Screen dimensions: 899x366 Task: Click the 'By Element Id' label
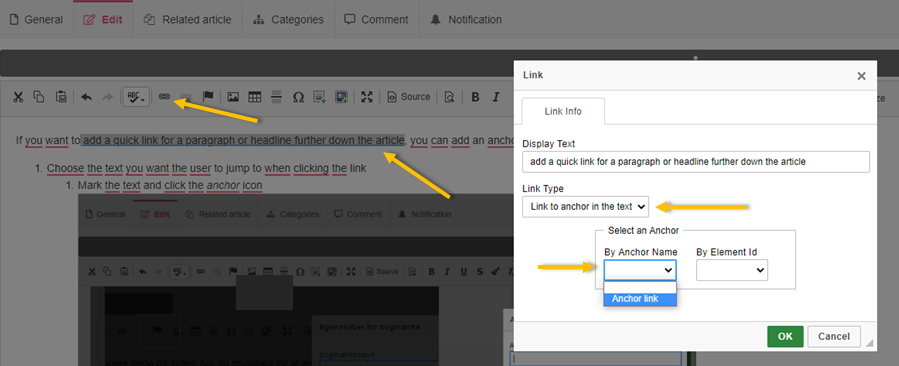coord(726,252)
